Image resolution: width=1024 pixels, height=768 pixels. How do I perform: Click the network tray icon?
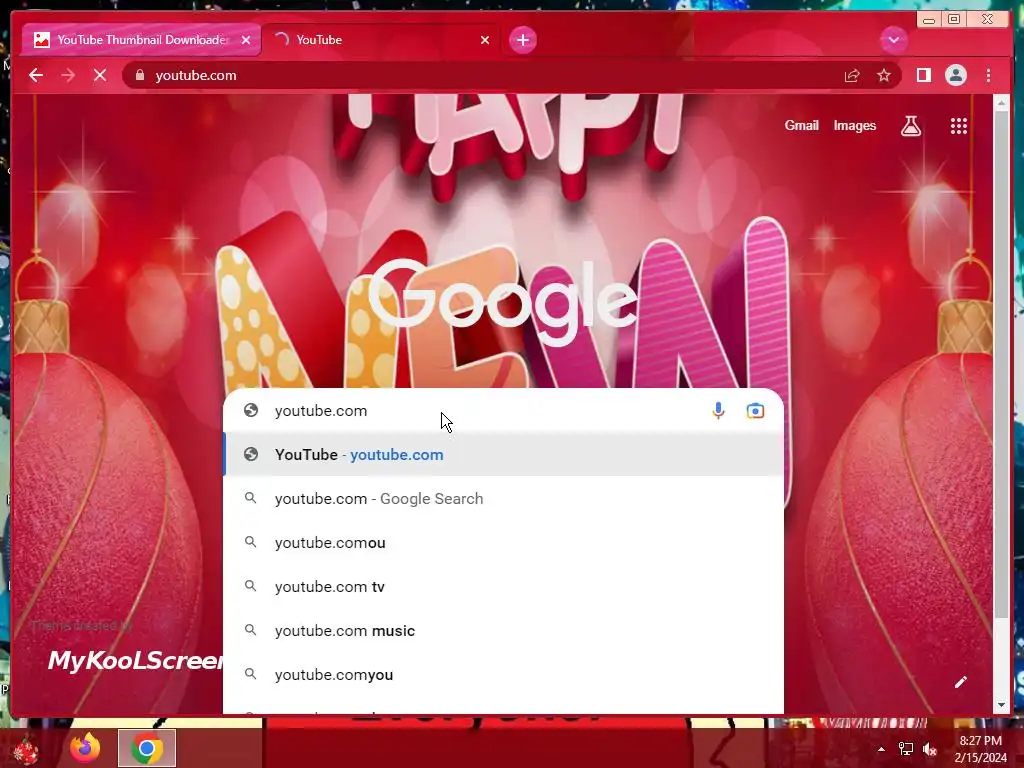[906, 749]
